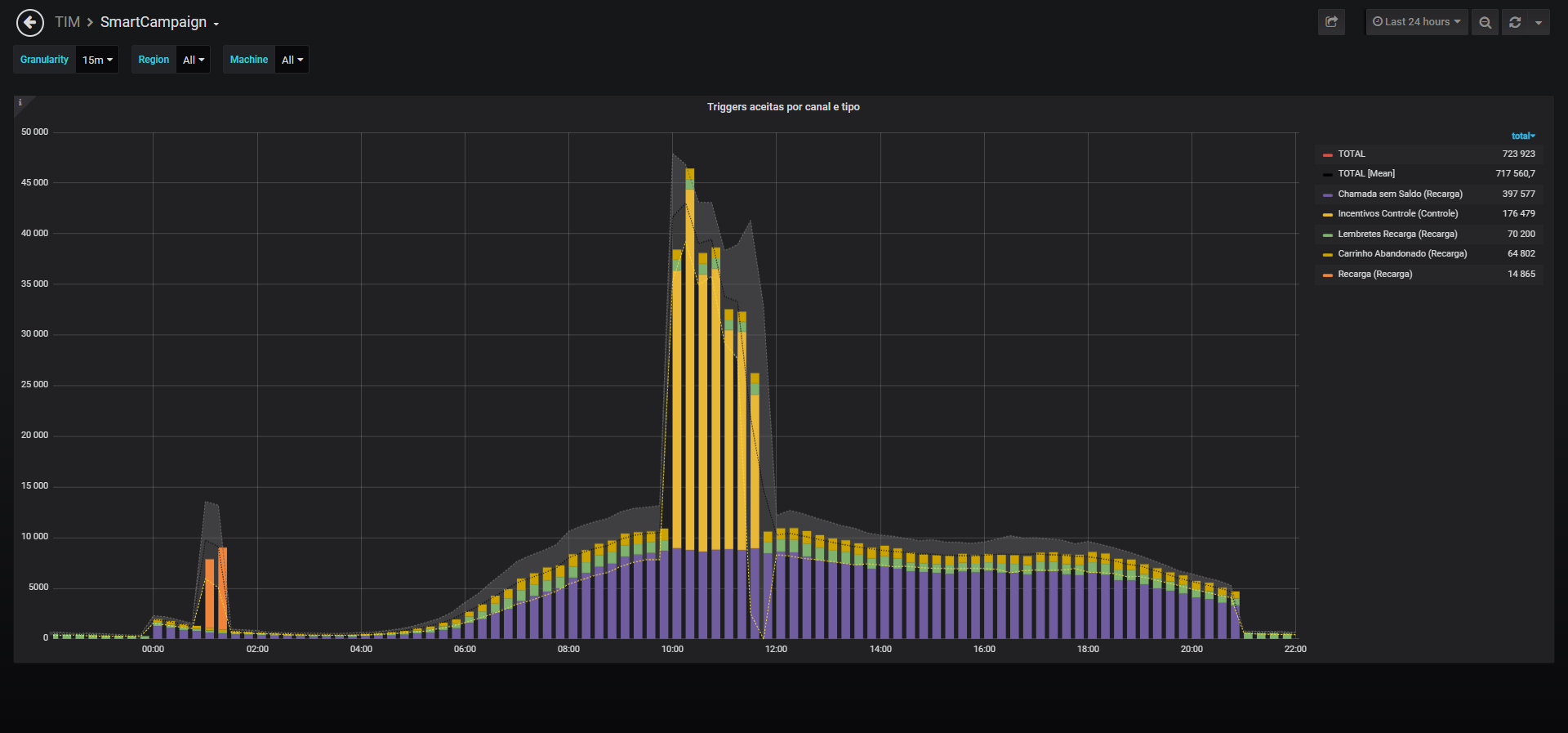Click the 22:00 x-axis time label
Screen dimensions: 1568x733
tap(1295, 649)
